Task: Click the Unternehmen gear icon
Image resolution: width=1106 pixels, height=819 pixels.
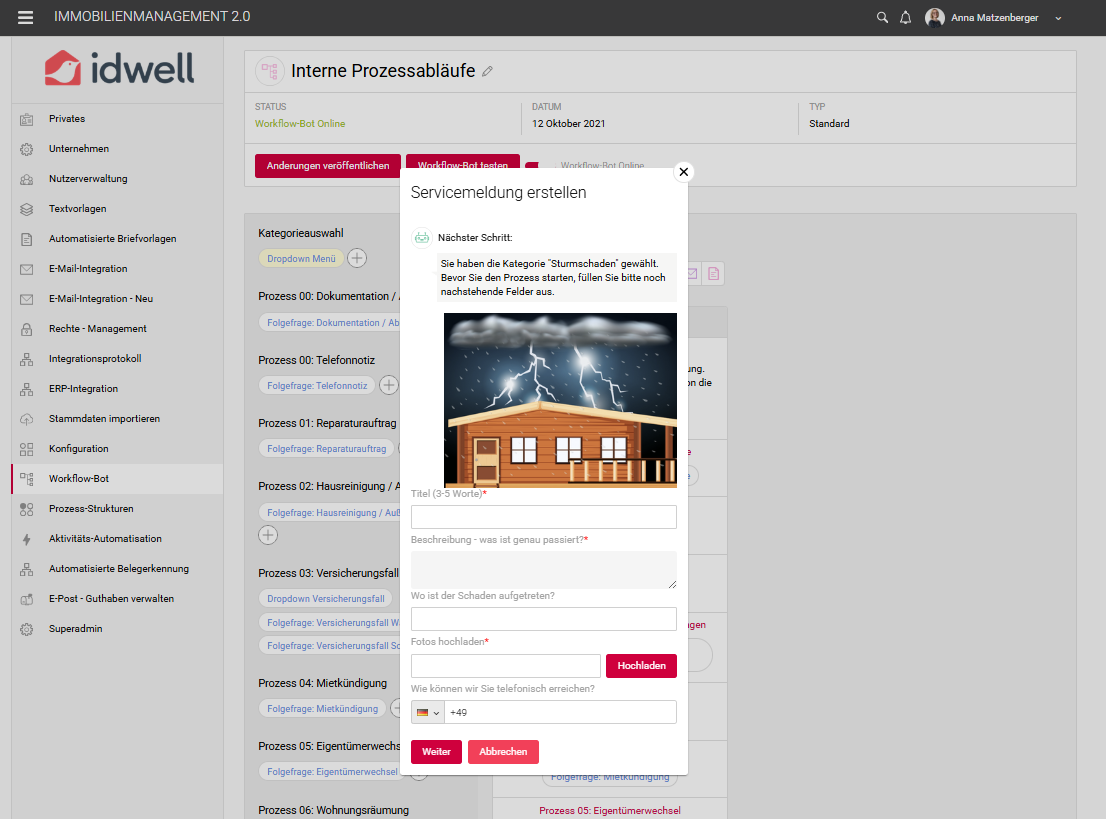Action: click(x=27, y=150)
